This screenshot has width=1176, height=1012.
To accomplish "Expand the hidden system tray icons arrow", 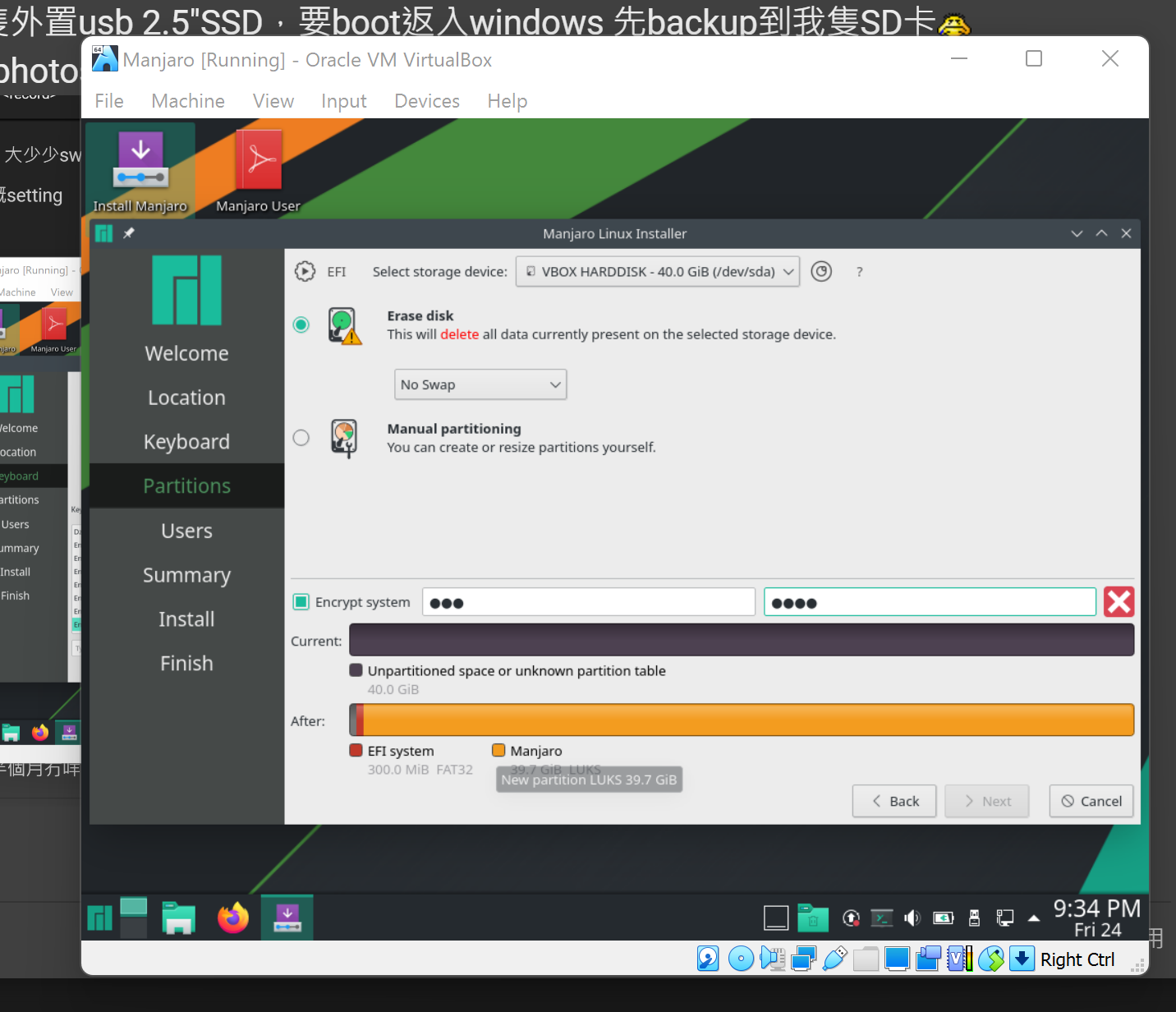I will tap(1033, 918).
